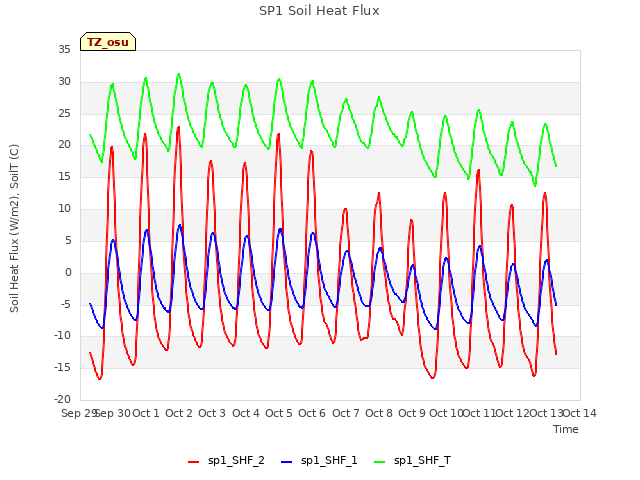Click the TZ_osu annotation label
This screenshot has width=640, height=480.
(108, 42)
